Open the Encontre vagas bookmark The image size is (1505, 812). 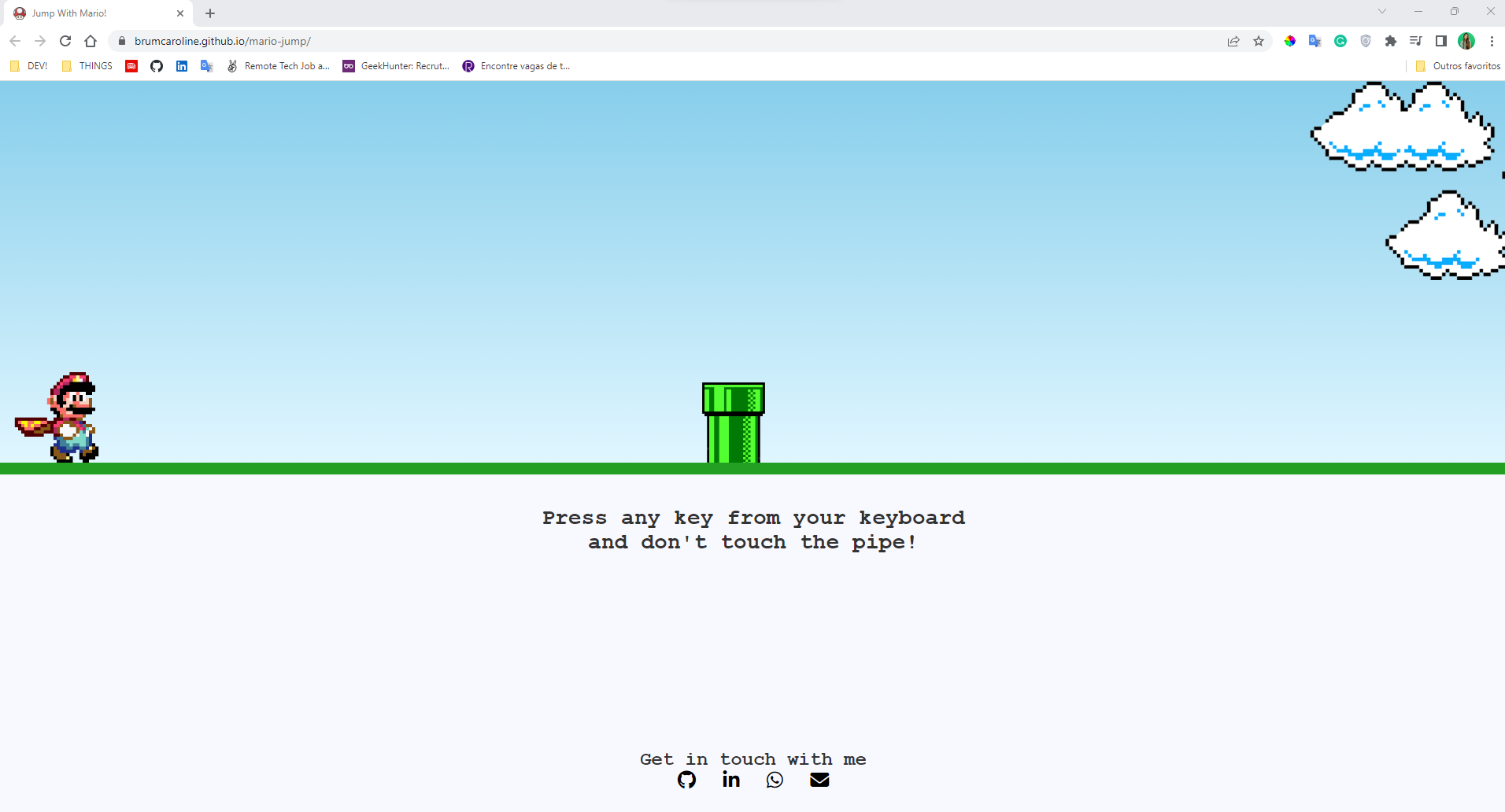[x=516, y=66]
